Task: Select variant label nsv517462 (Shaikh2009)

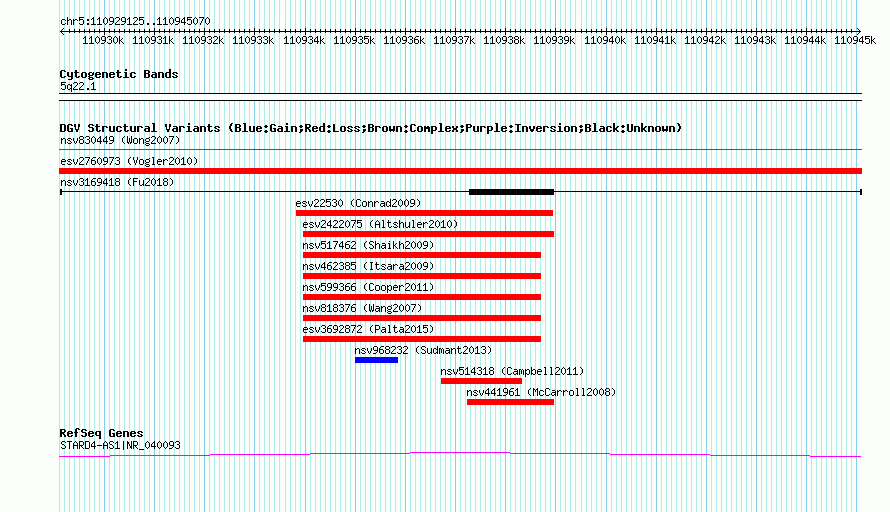Action: (x=368, y=245)
